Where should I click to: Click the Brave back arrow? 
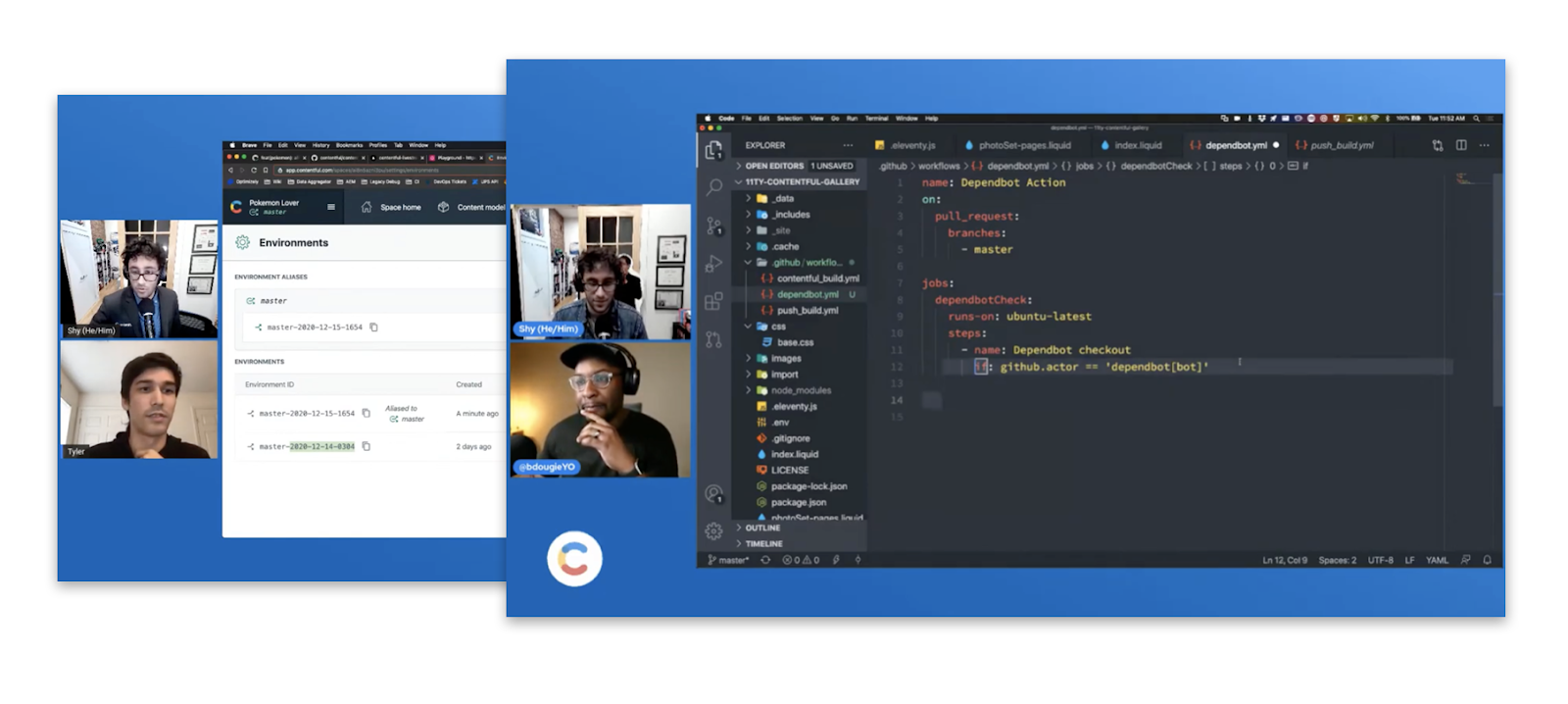(231, 170)
